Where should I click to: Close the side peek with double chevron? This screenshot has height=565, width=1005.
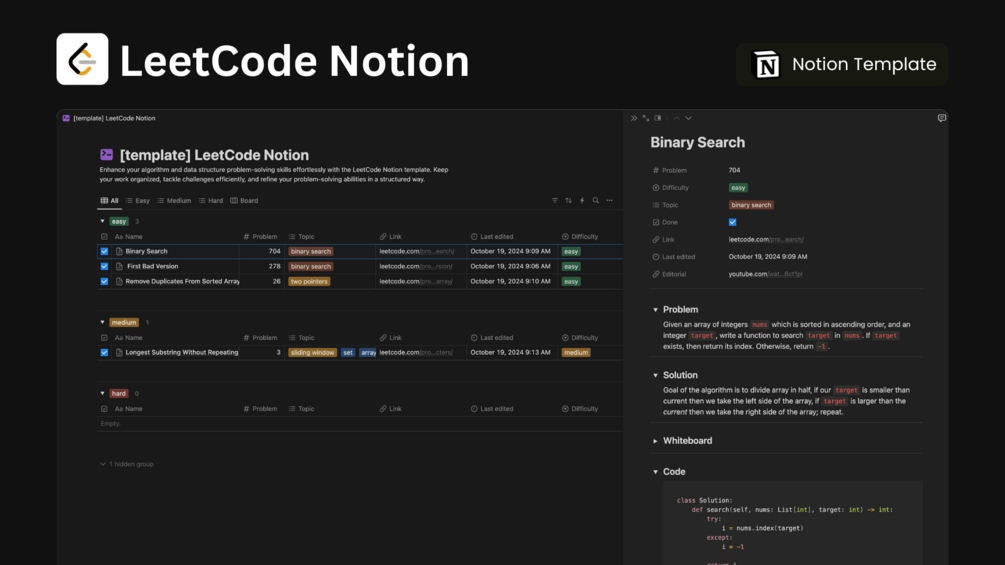coord(634,119)
